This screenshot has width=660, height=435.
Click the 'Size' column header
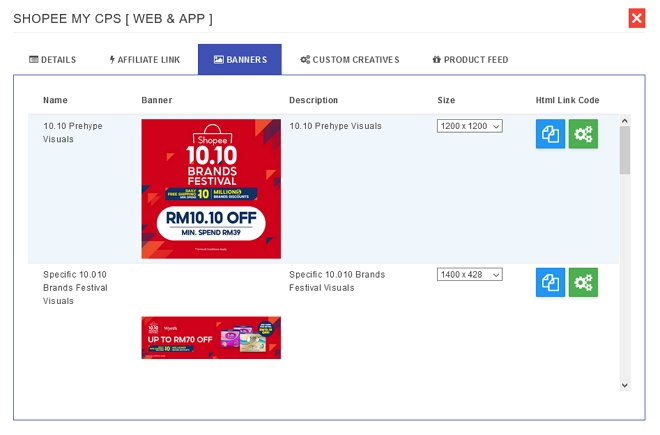(x=446, y=100)
